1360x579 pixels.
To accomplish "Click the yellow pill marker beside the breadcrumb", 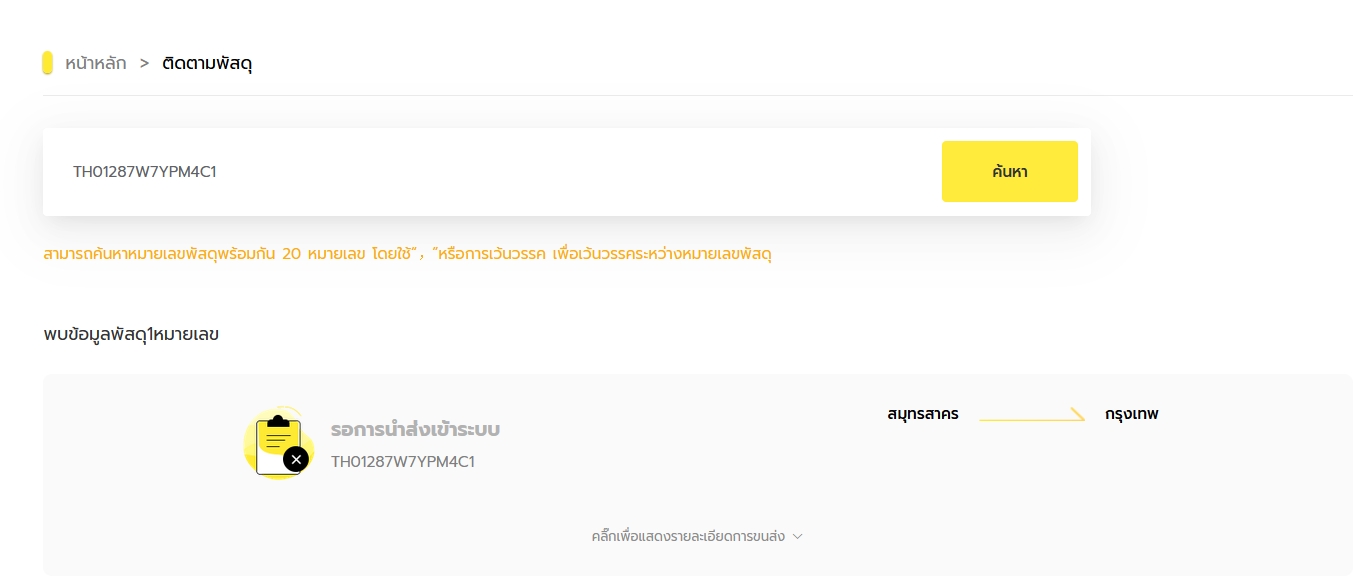I will pyautogui.click(x=47, y=63).
